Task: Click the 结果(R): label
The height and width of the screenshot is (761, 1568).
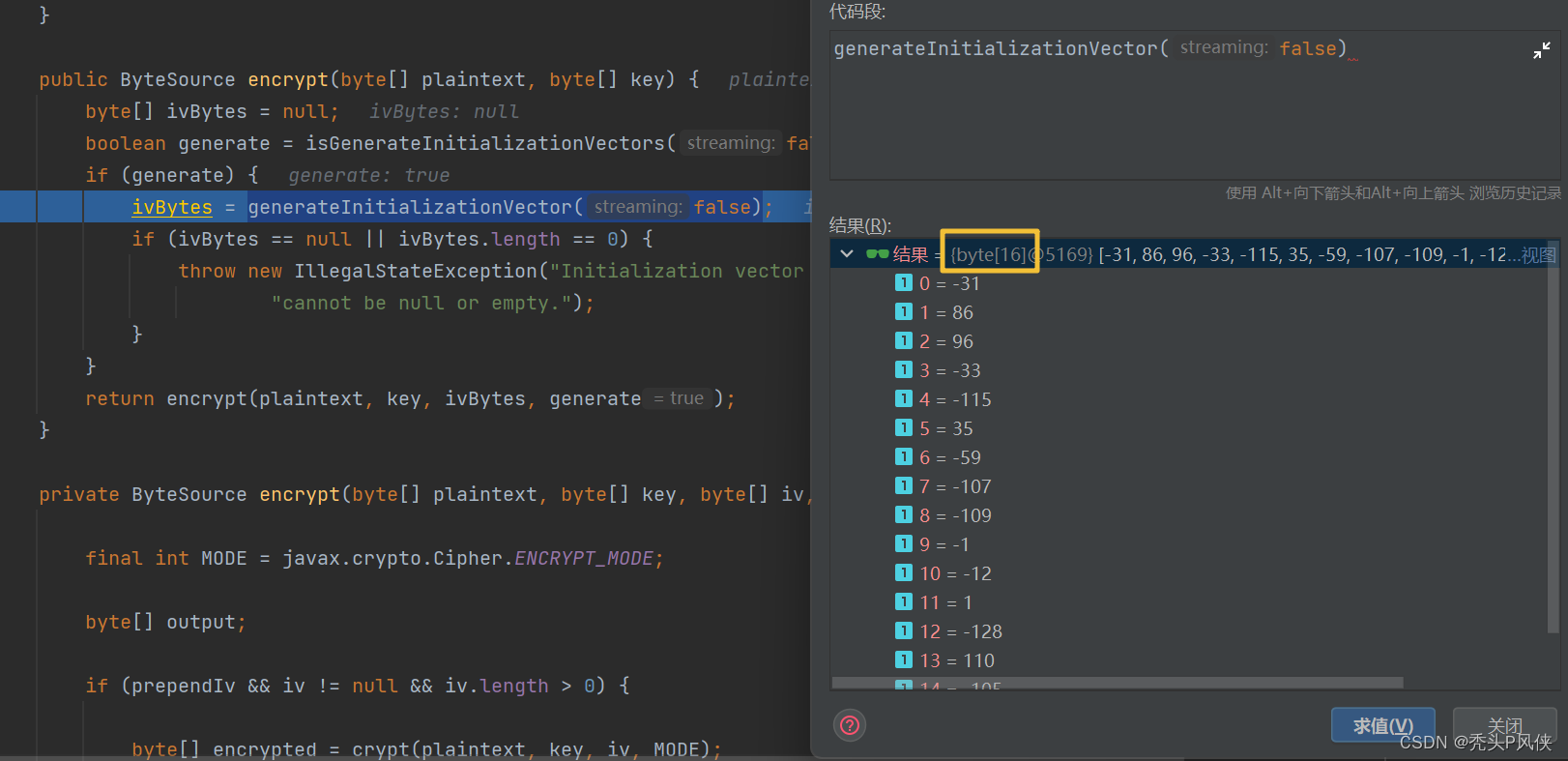Action: point(860,225)
